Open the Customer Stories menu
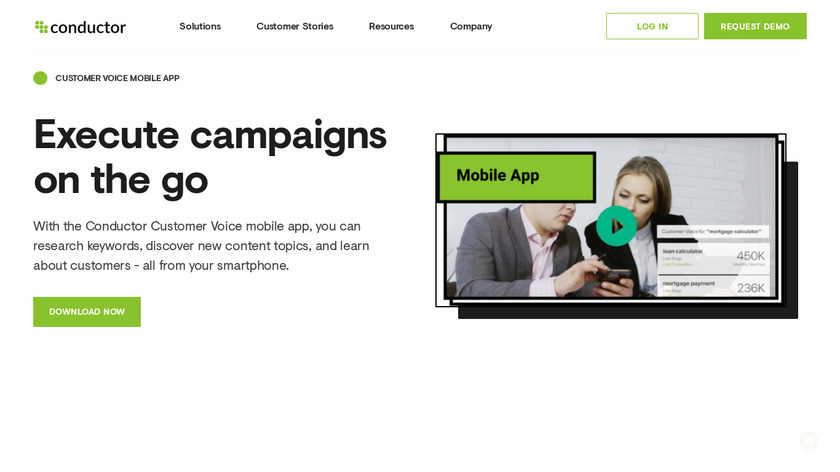 tap(295, 26)
